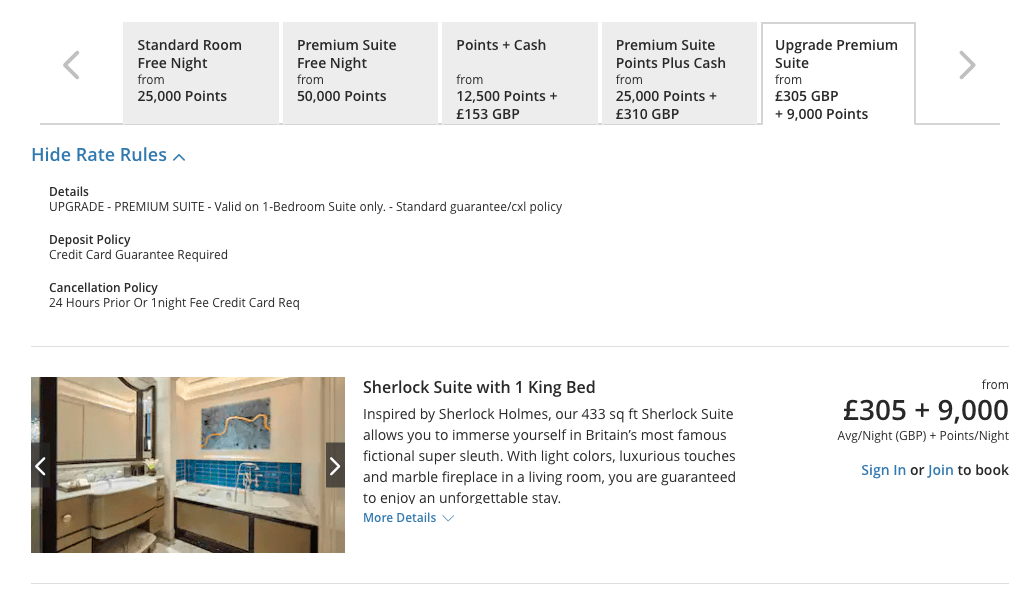Click the Sherlock Suite with 1 King Bed title
The height and width of the screenshot is (595, 1032).
click(x=479, y=387)
